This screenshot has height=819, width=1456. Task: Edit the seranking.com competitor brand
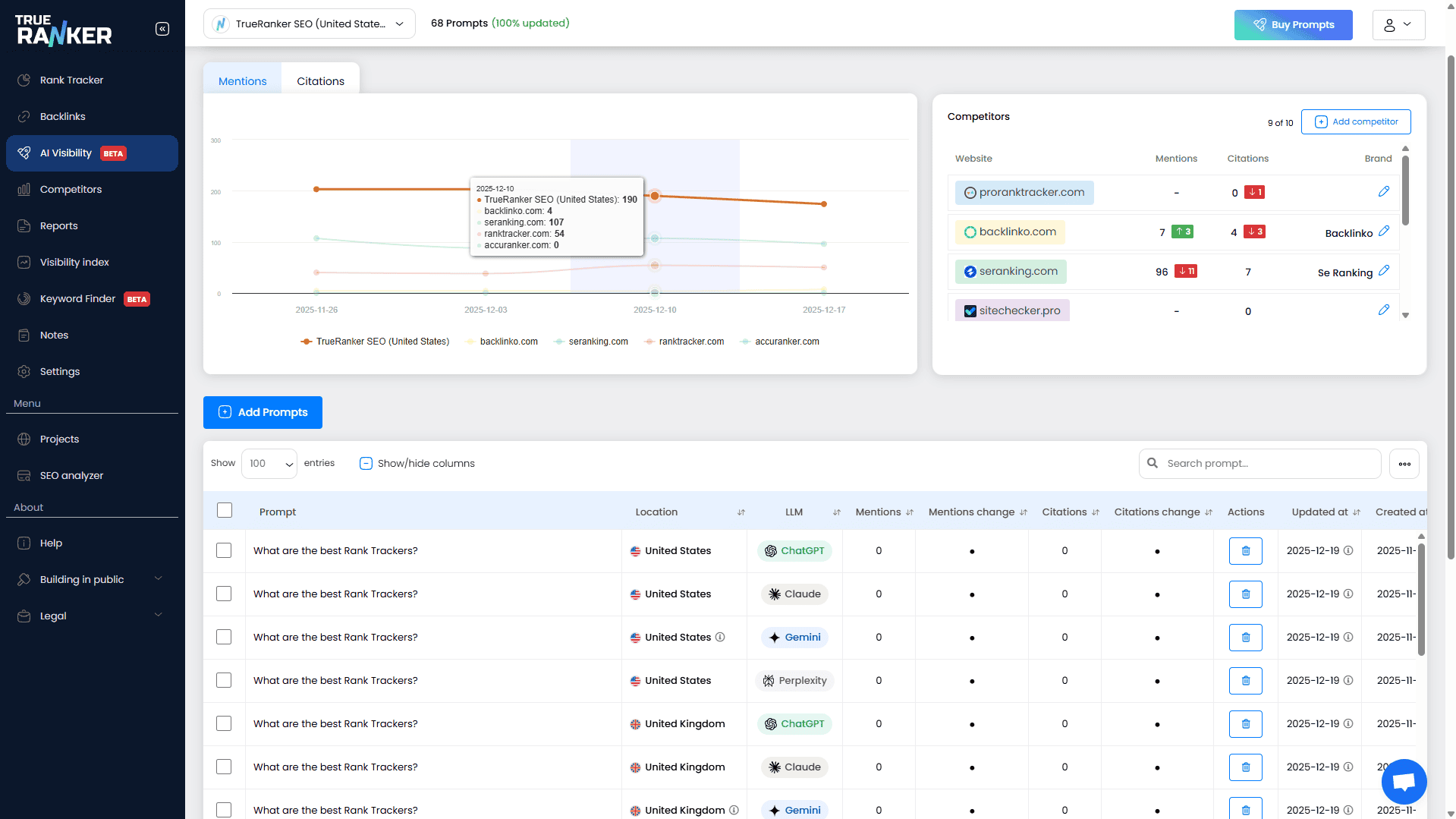click(1383, 271)
